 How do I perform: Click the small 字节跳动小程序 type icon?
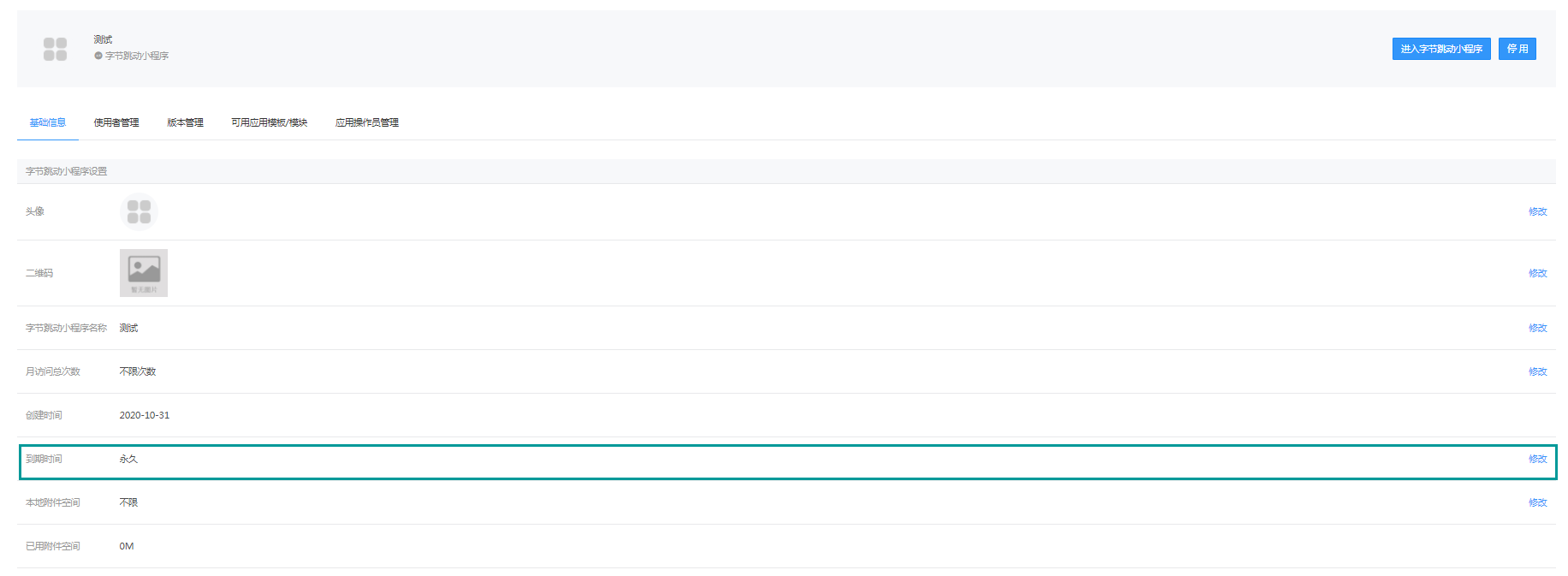(98, 56)
